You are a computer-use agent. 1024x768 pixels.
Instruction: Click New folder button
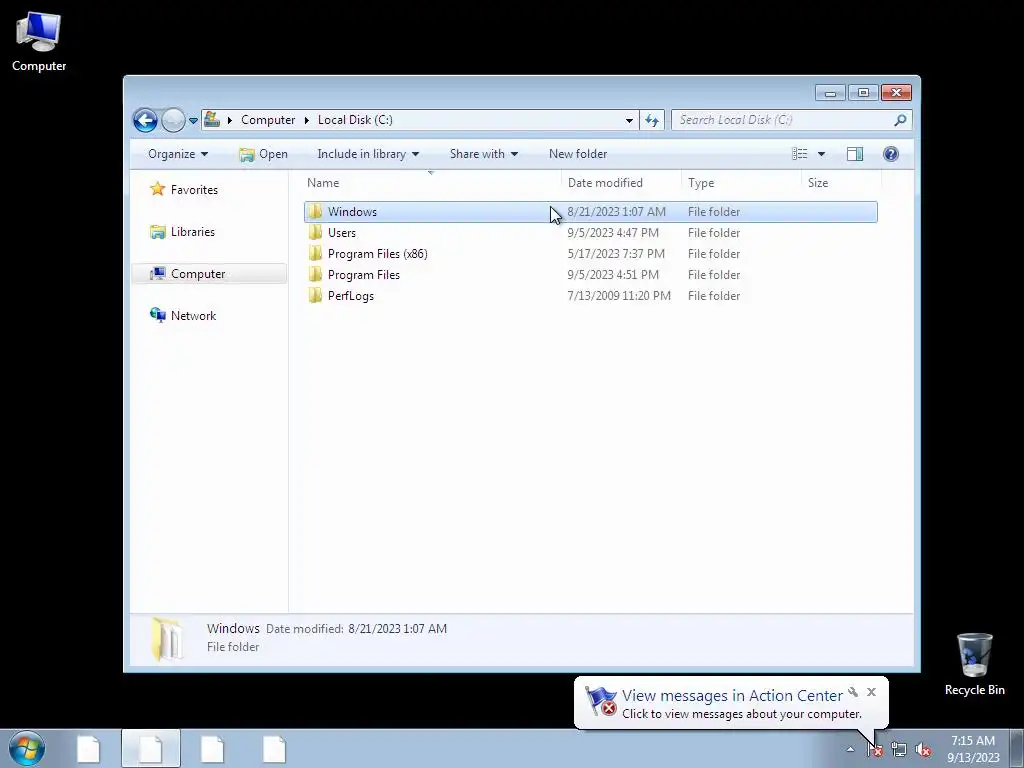click(x=578, y=154)
